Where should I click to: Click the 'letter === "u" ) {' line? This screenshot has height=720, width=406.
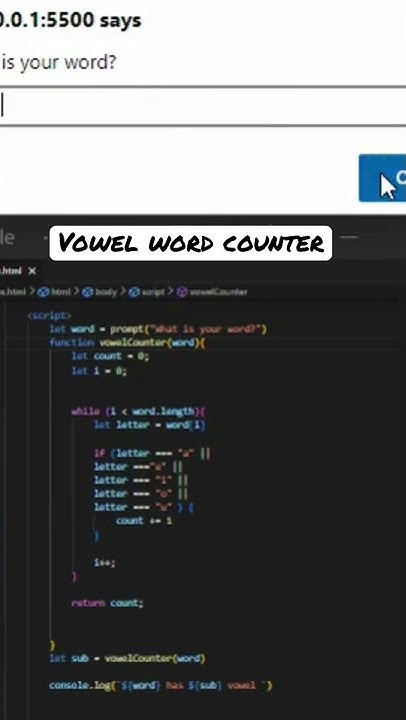[x=146, y=507]
